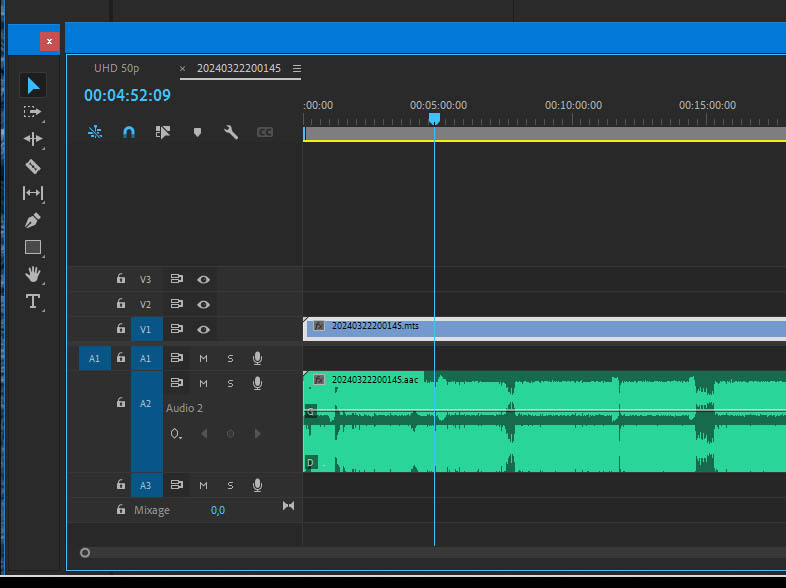Toggle sync lock for V2
The width and height of the screenshot is (786, 588).
tap(176, 304)
